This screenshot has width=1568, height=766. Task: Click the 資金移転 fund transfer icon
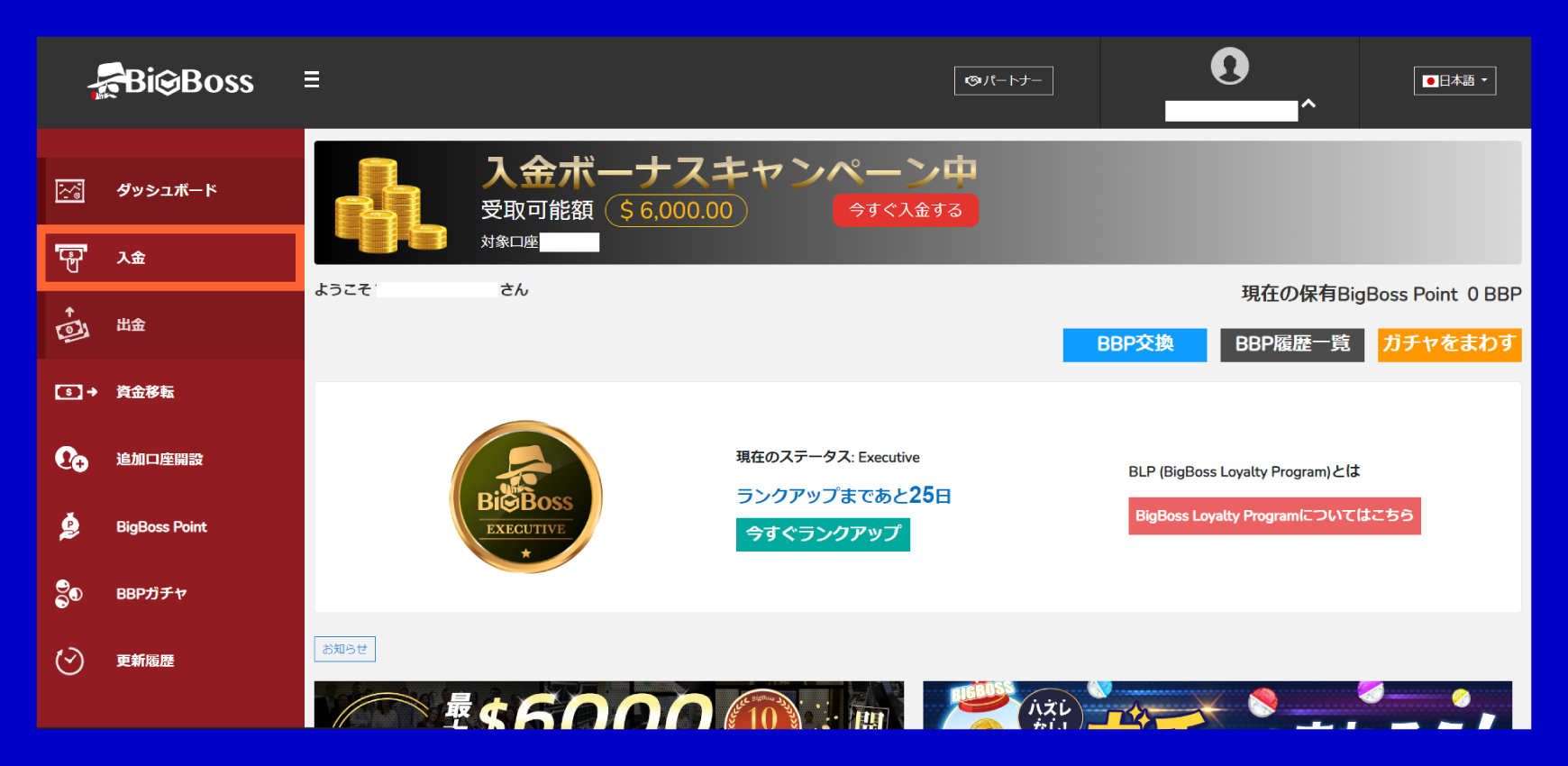point(76,392)
